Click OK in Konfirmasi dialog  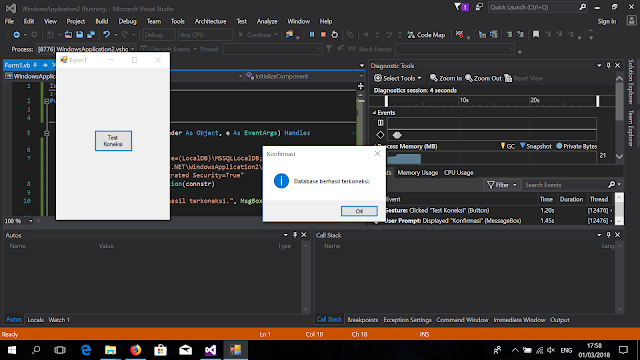tap(359, 211)
